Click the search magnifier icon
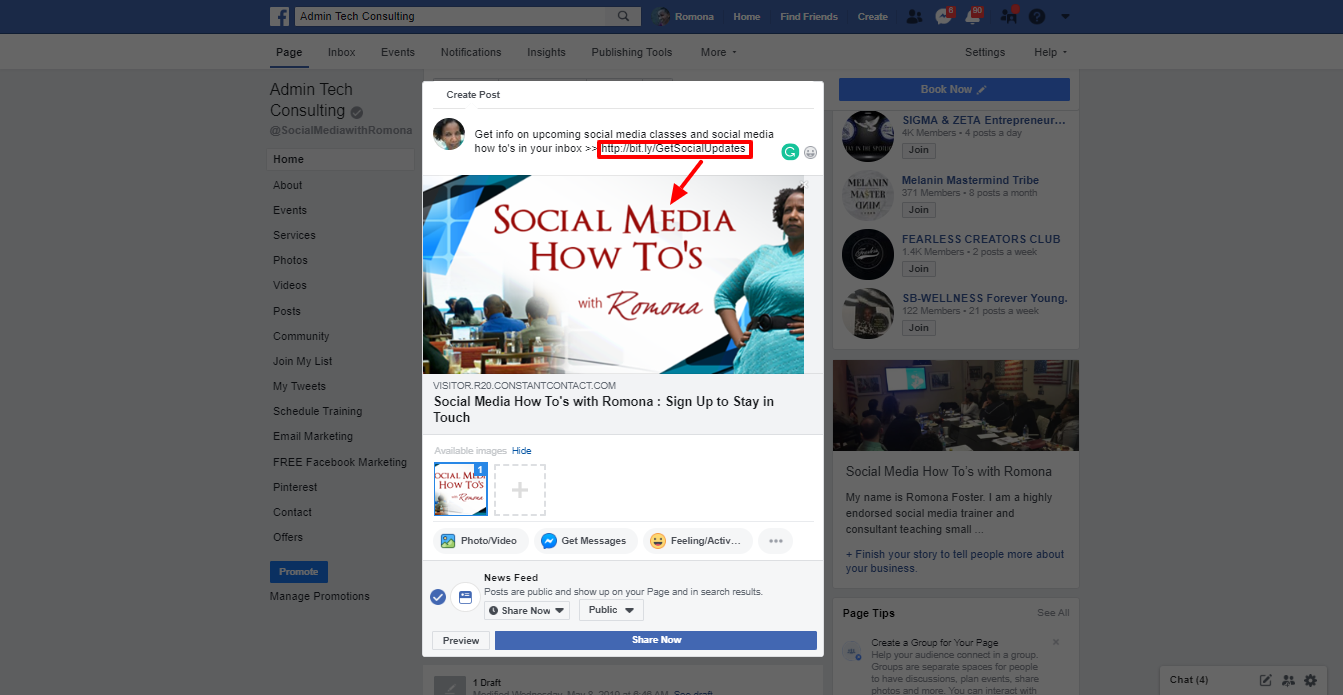The width and height of the screenshot is (1343, 695). (623, 16)
